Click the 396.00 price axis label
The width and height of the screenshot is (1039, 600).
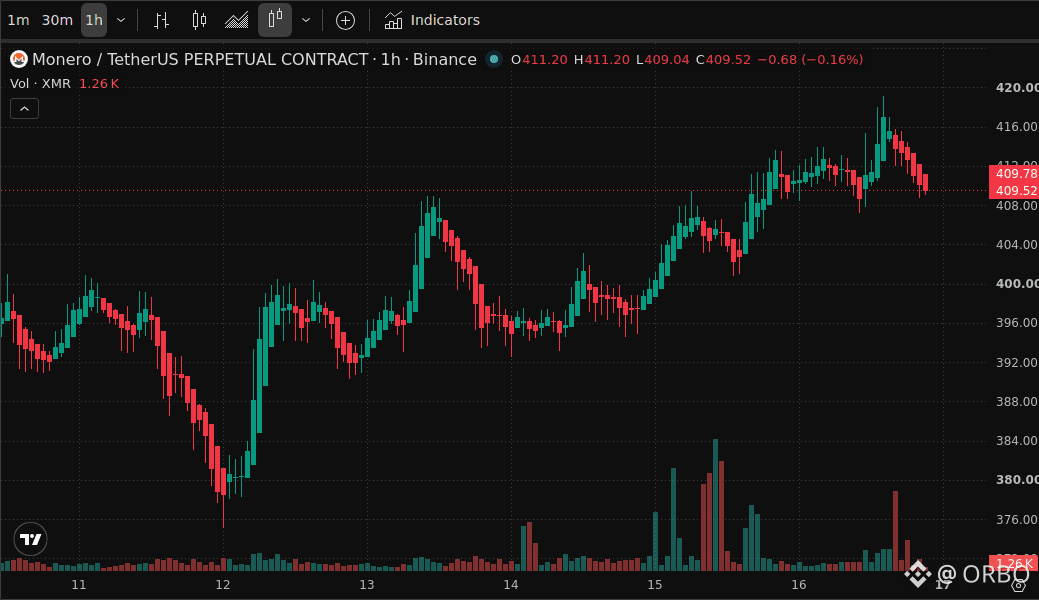pos(1016,323)
